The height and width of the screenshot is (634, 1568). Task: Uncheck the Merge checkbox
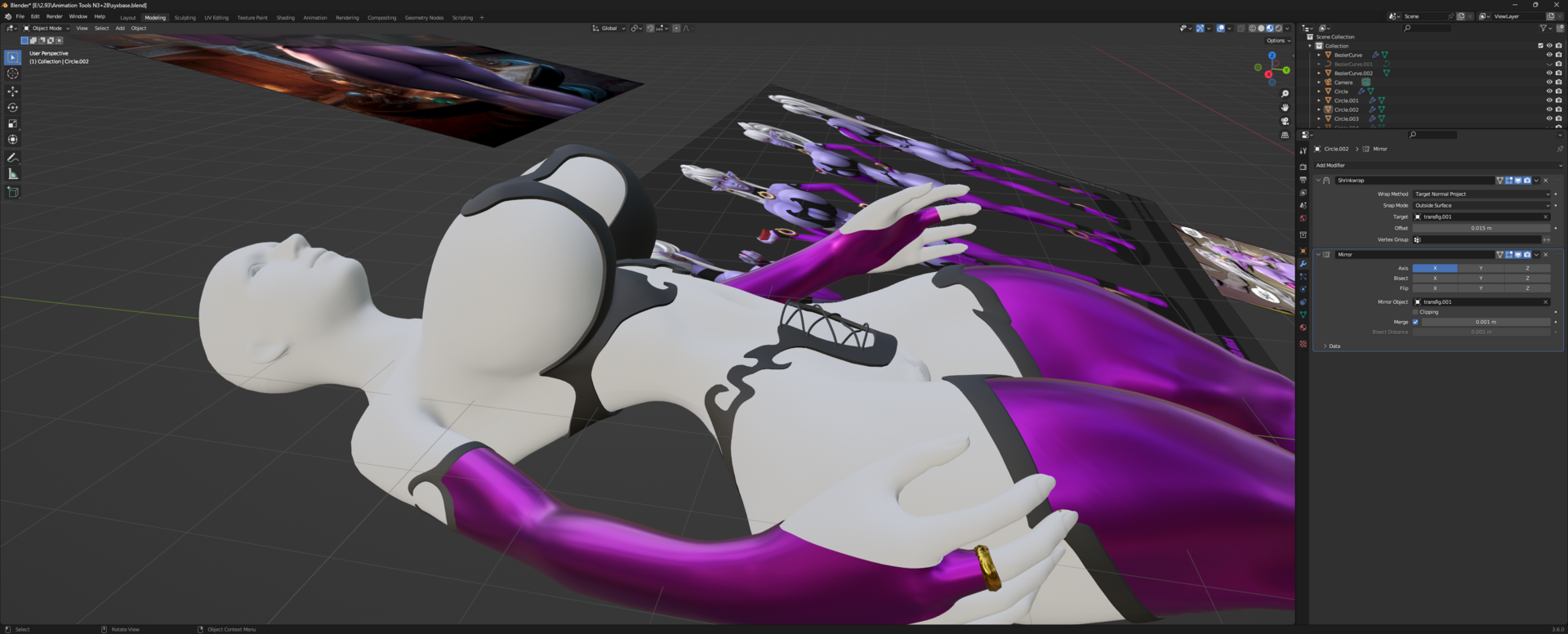[1416, 322]
